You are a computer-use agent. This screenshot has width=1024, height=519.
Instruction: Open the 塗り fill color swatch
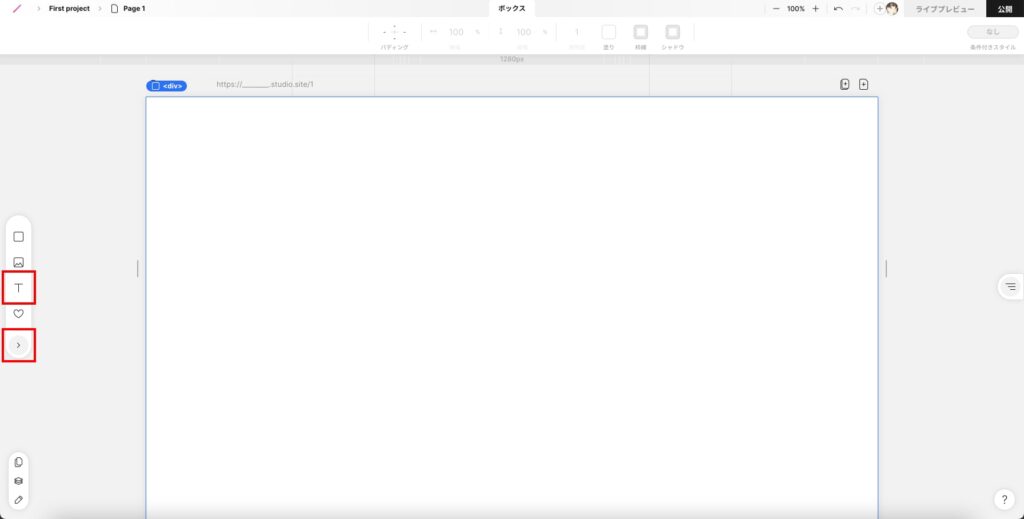tap(608, 32)
